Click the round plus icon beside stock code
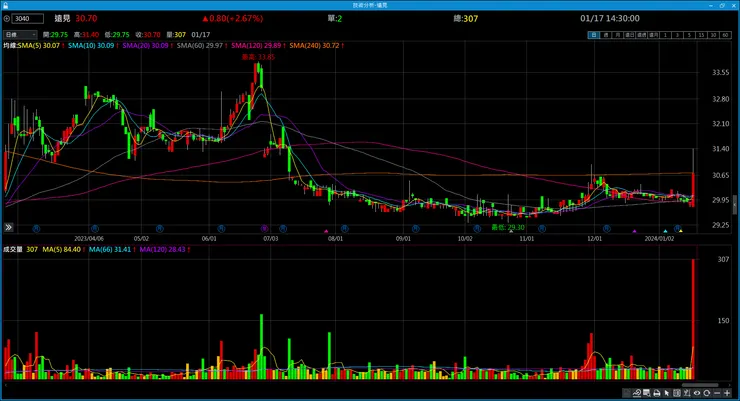 point(6,18)
